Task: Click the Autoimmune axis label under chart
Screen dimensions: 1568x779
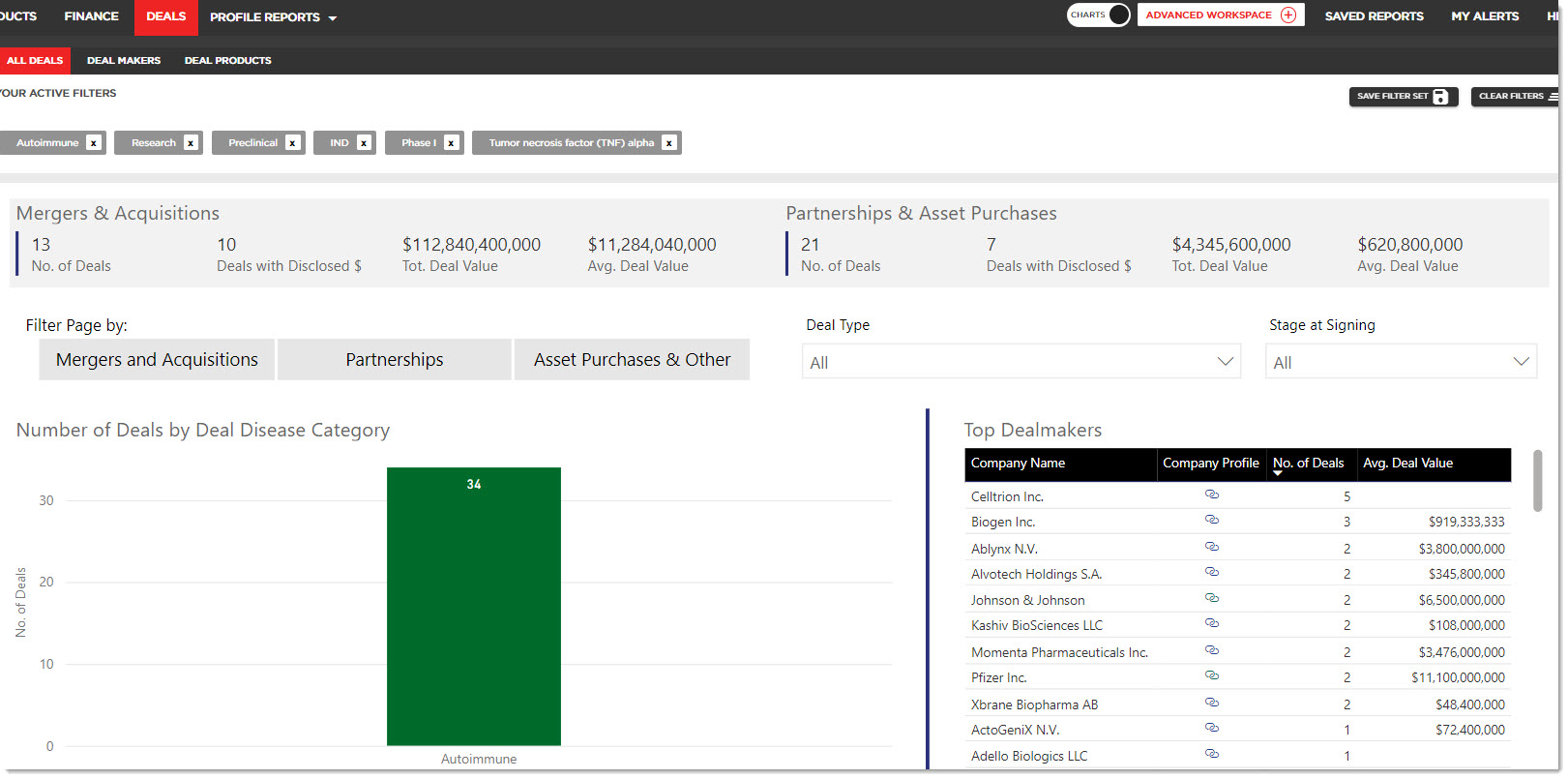Action: click(x=479, y=760)
